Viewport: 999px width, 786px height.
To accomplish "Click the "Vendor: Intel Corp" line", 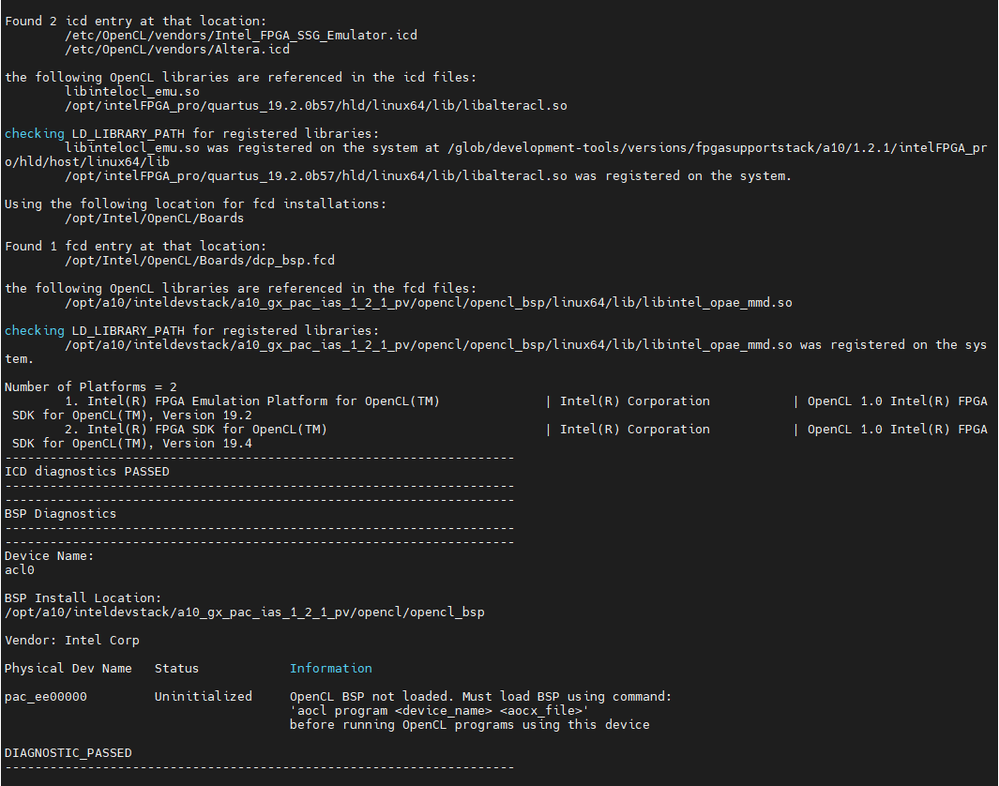I will pyautogui.click(x=72, y=640).
